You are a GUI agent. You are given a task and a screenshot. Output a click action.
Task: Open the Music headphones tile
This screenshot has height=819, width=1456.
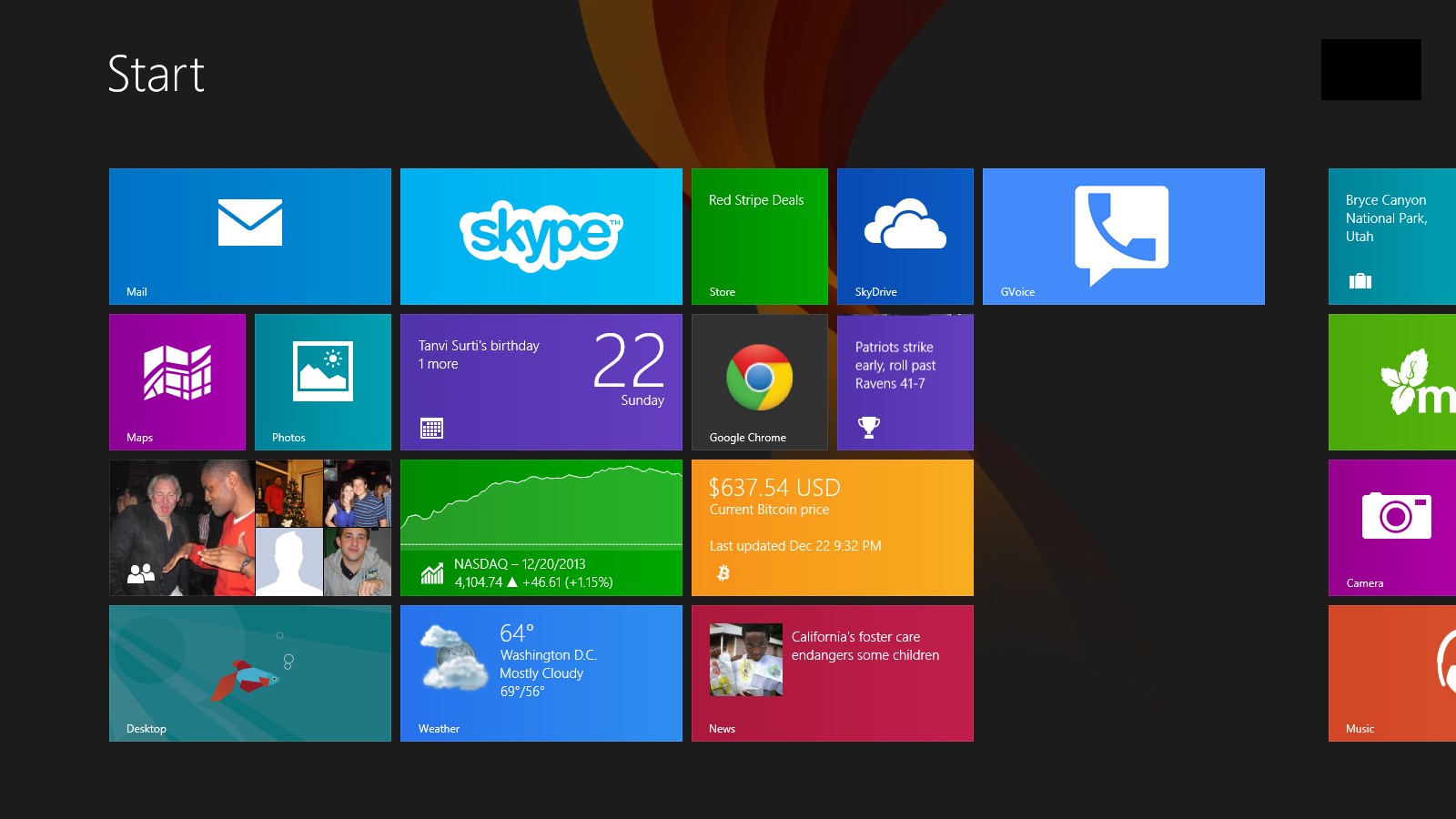pos(1392,672)
